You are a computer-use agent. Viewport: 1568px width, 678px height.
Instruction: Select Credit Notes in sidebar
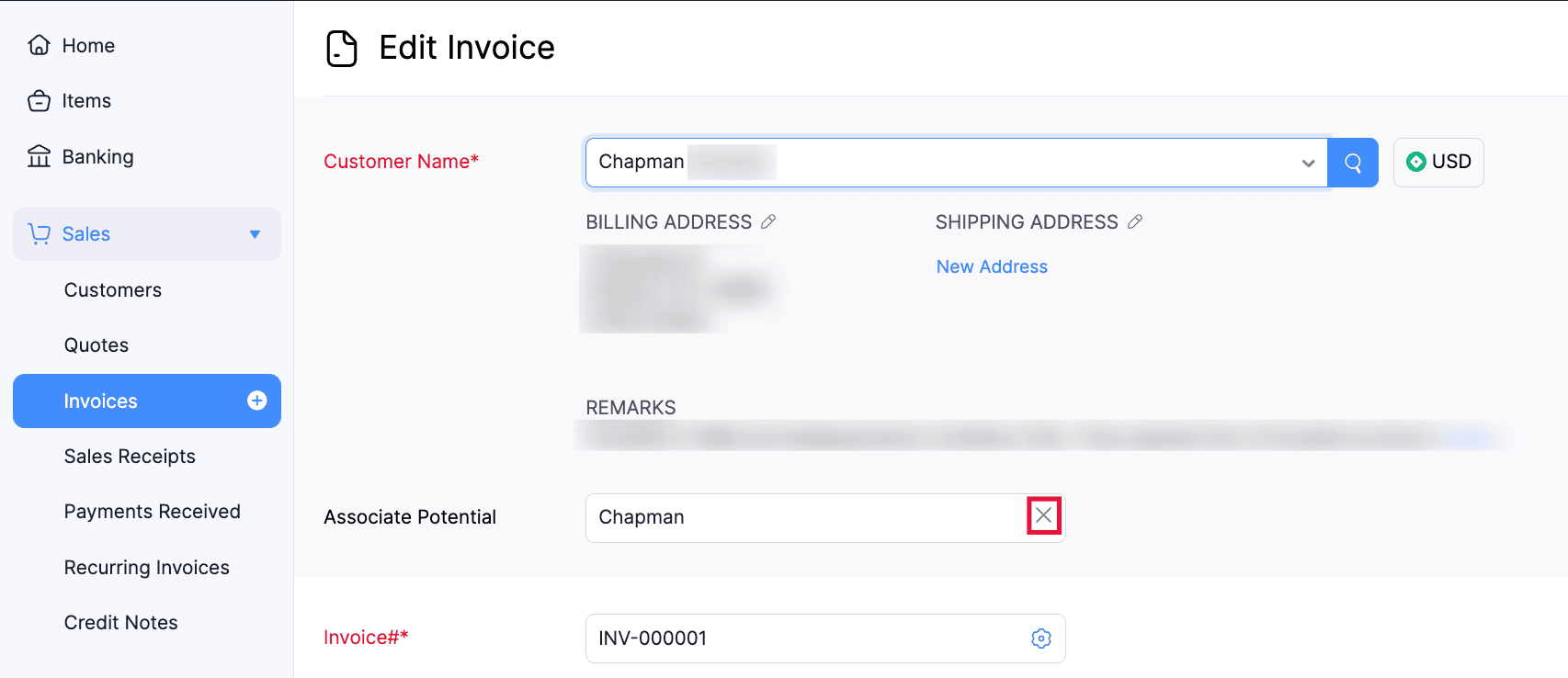click(120, 623)
